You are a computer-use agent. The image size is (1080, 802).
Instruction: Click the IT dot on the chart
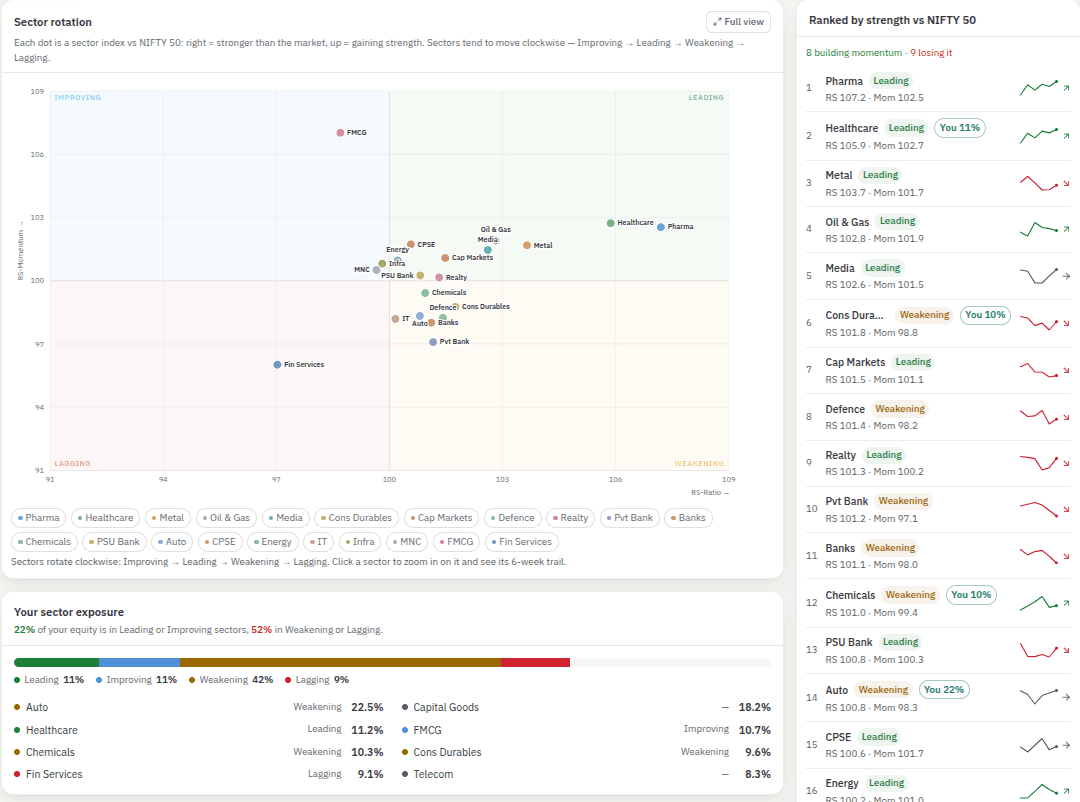[395, 319]
